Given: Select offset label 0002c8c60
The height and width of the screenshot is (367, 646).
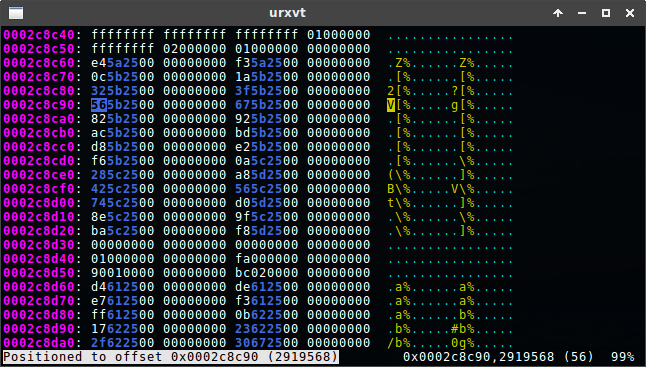Looking at the screenshot, I should (39, 63).
